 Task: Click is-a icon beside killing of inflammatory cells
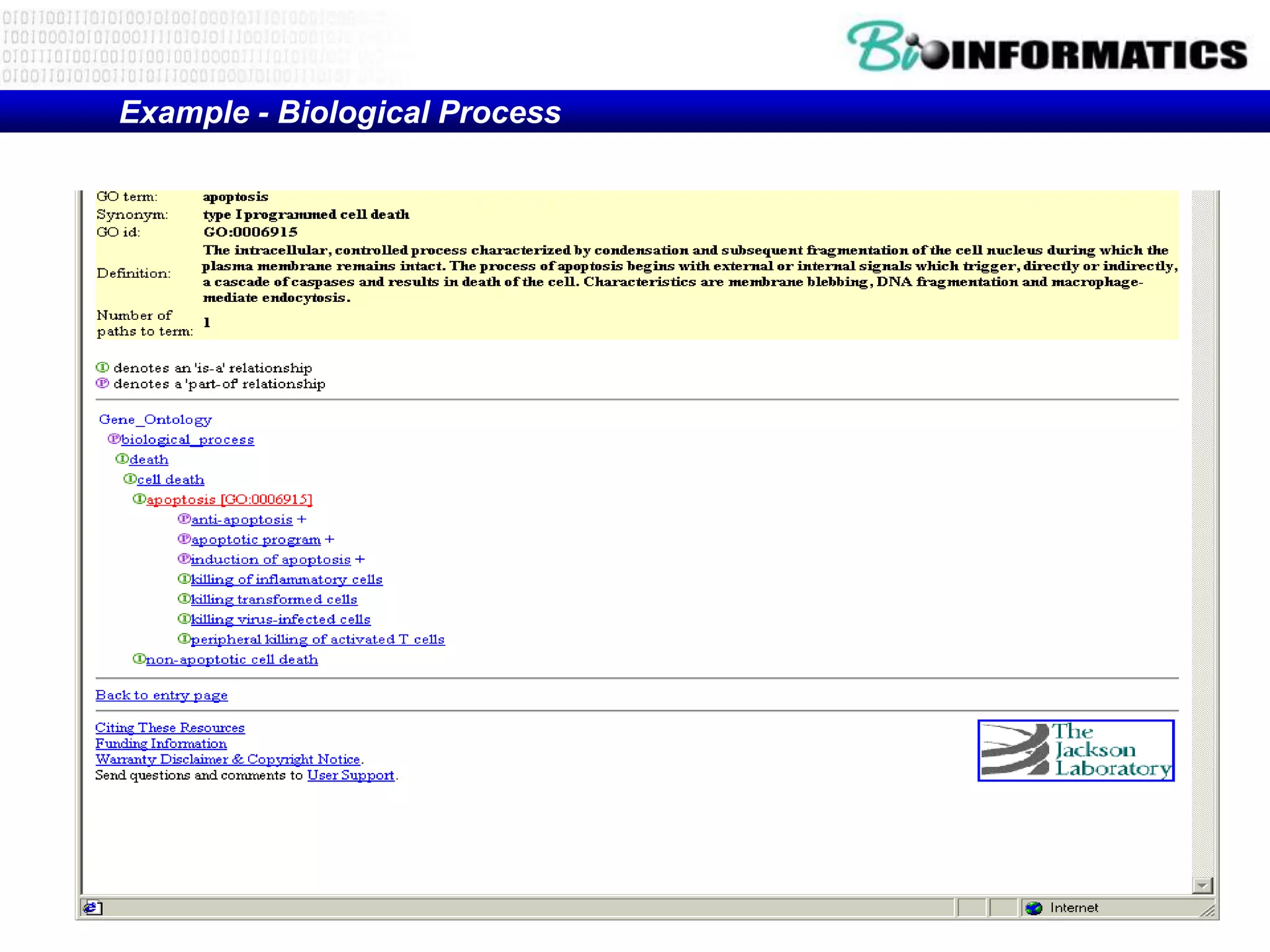[184, 579]
